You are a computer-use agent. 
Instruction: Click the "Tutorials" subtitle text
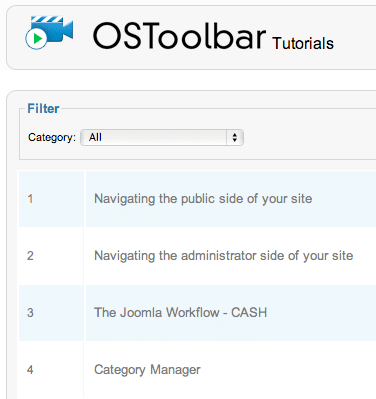[x=303, y=43]
